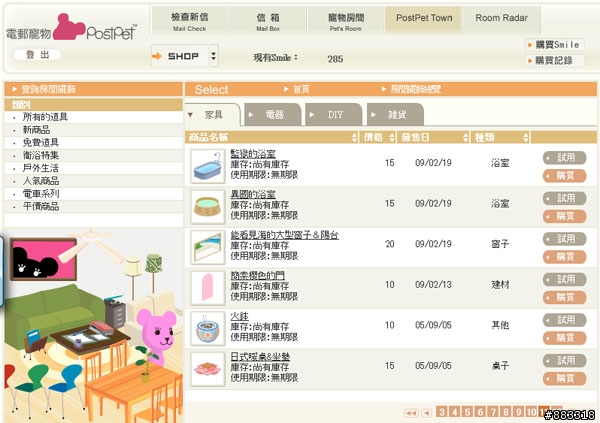Click 購買 for pink door item
The height and width of the screenshot is (423, 600).
pos(564,297)
